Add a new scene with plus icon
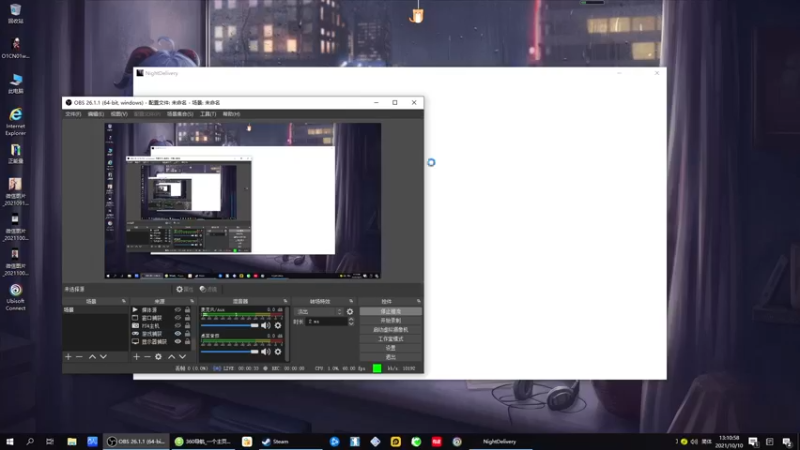 point(68,357)
